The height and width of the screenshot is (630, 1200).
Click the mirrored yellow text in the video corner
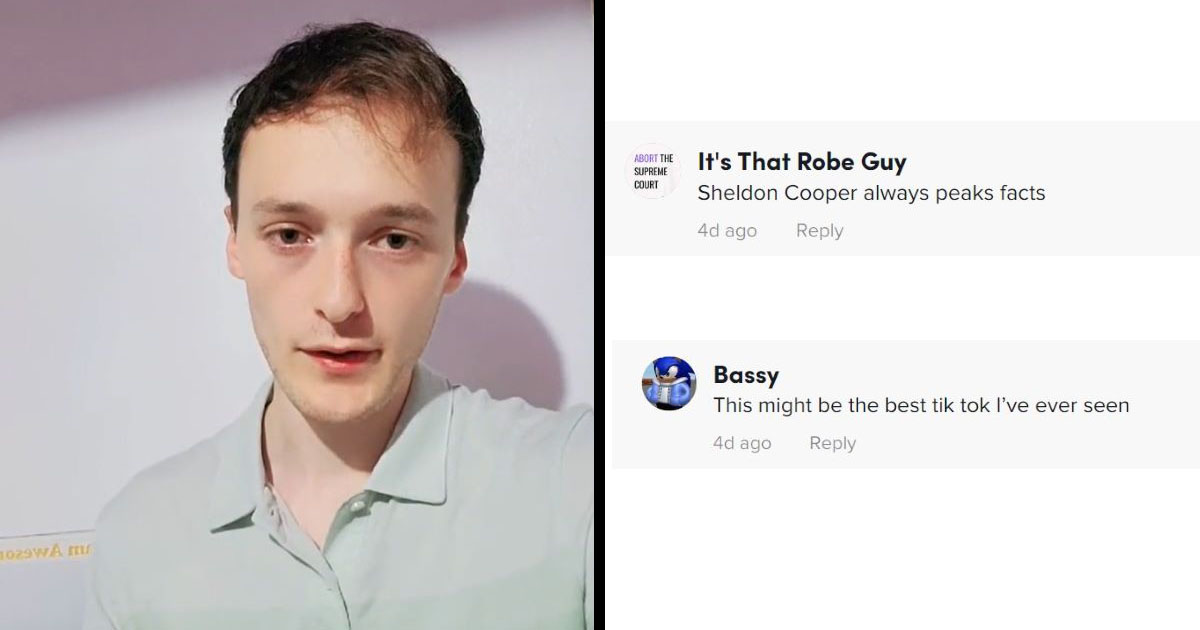click(46, 551)
